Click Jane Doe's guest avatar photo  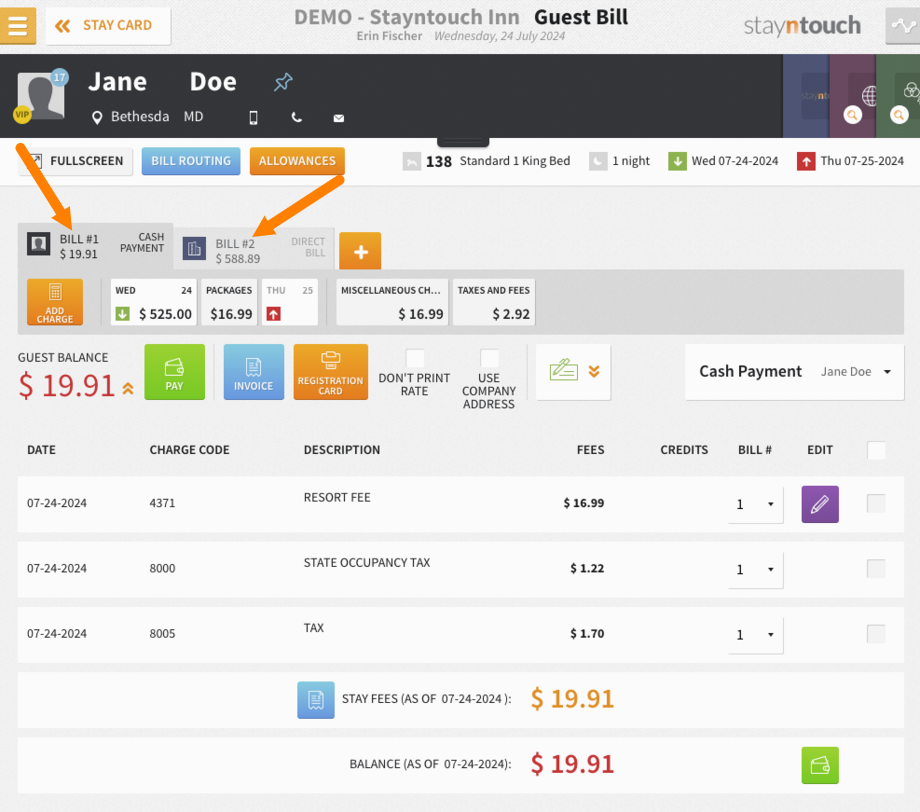[x=40, y=96]
